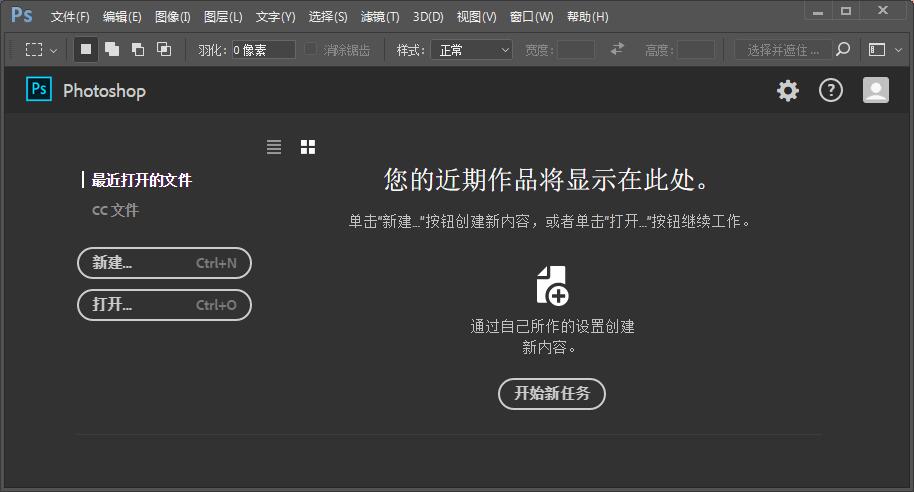Open the 选择(S) menu
The height and width of the screenshot is (492, 914).
click(328, 17)
